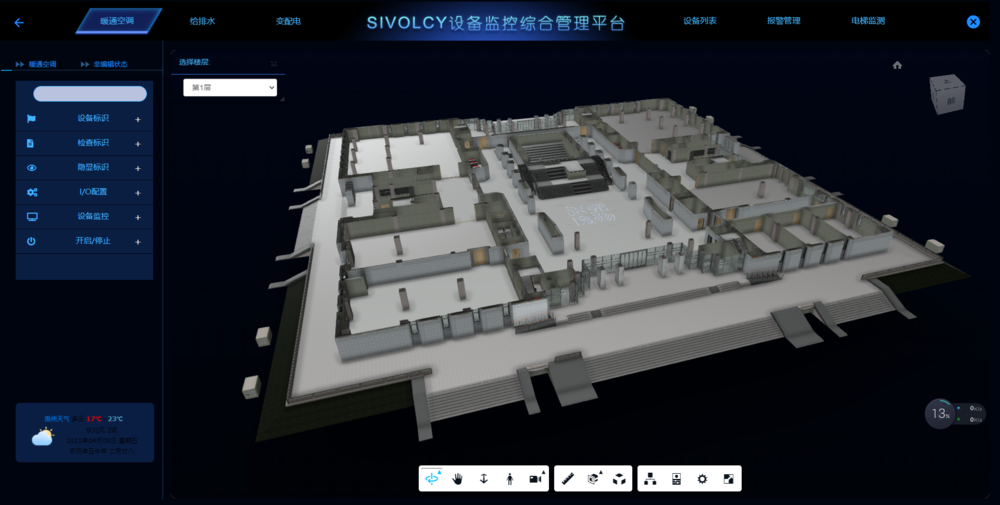This screenshot has height=505, width=1000.
Task: Click the weather cloud icon
Action: pyautogui.click(x=43, y=437)
